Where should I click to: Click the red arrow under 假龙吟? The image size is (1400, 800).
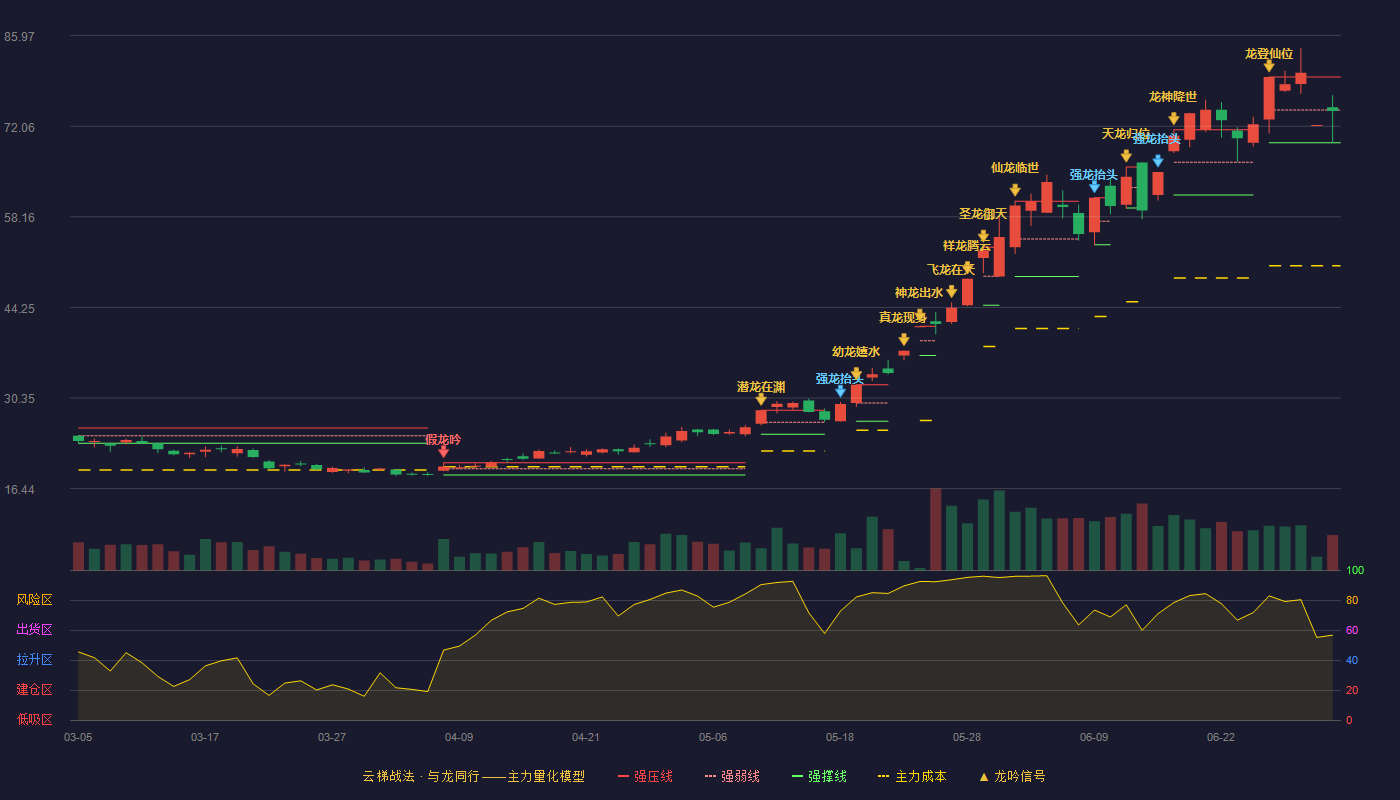(x=443, y=452)
